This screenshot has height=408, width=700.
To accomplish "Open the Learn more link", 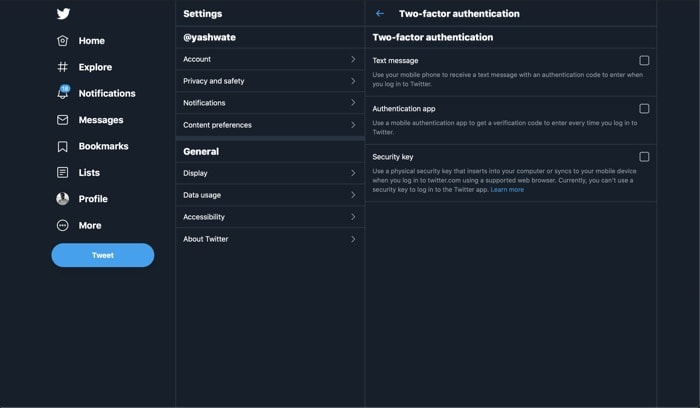I will tap(507, 190).
